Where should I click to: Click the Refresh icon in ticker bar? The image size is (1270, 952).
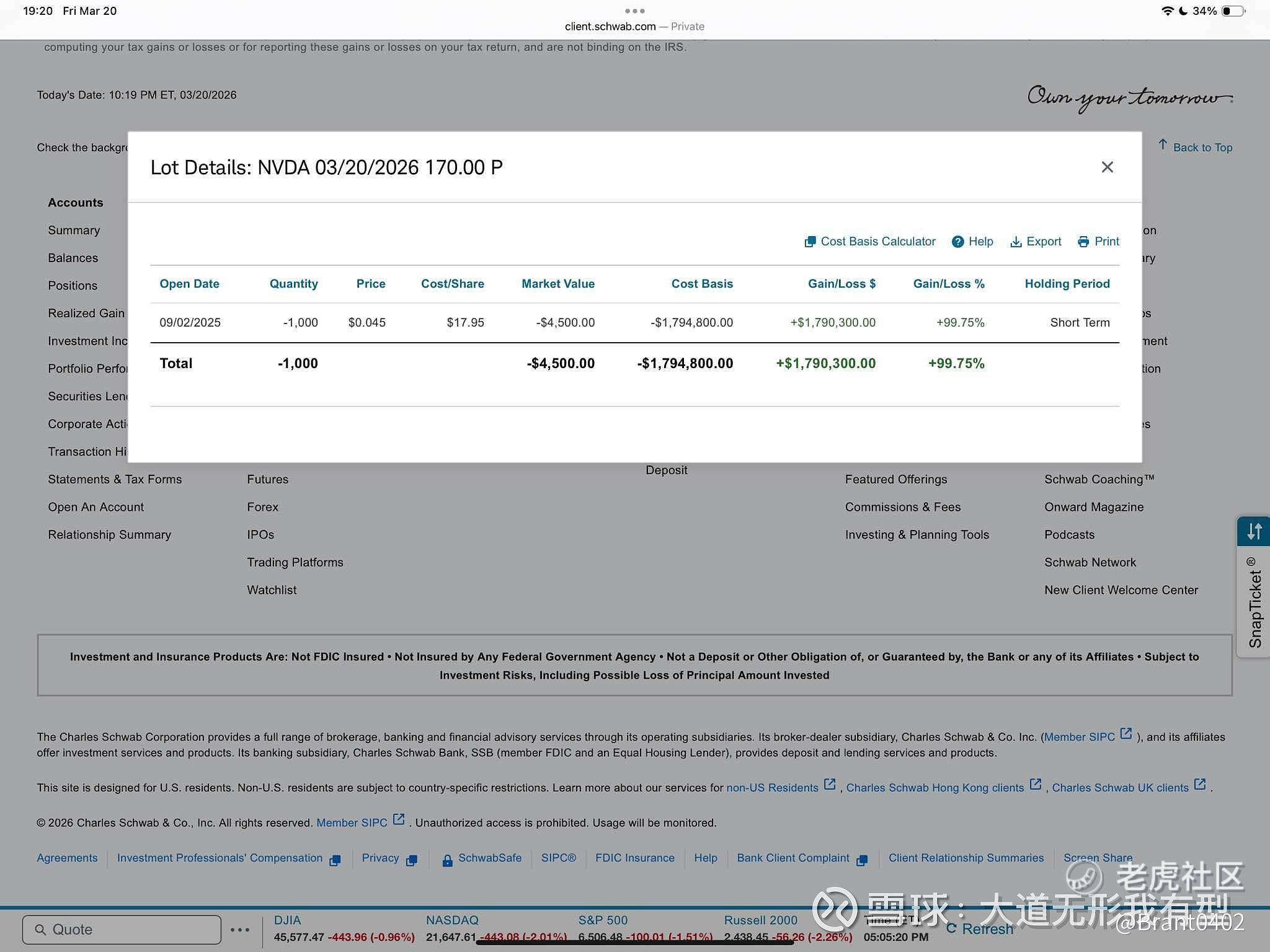[x=951, y=928]
